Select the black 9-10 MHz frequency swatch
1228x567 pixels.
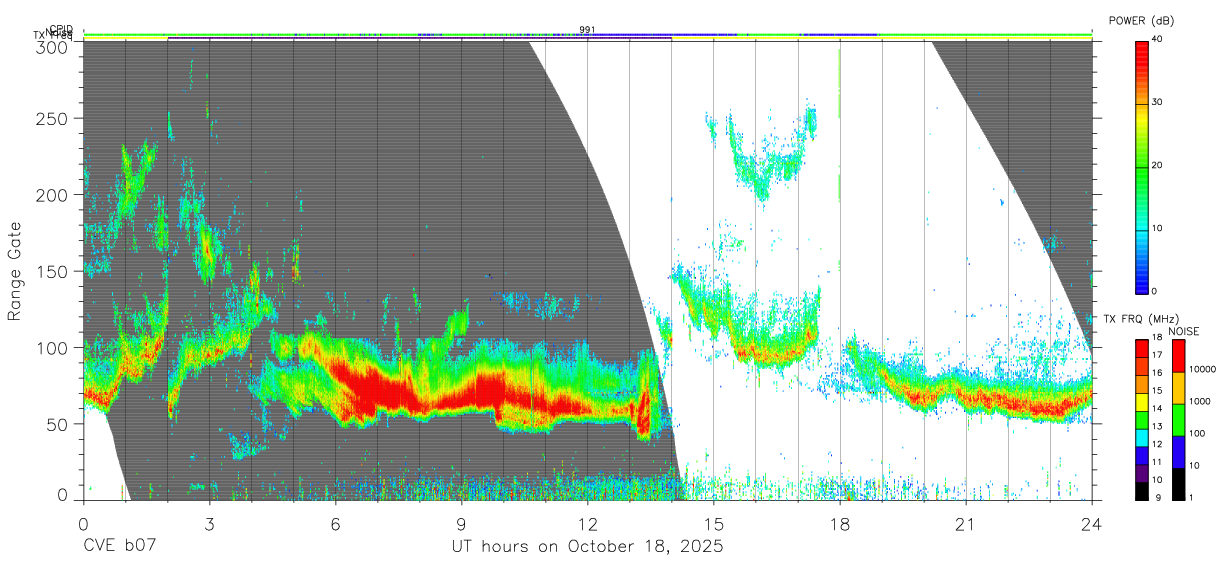tap(1141, 490)
